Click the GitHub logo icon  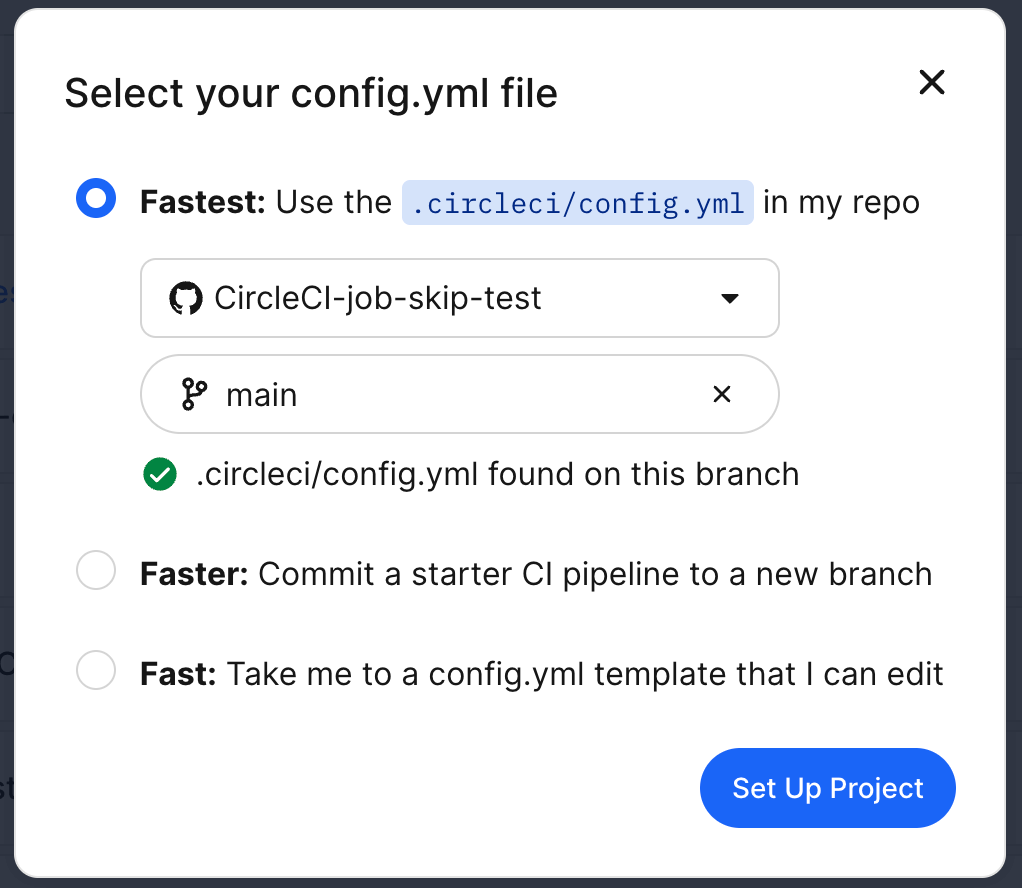pyautogui.click(x=186, y=298)
